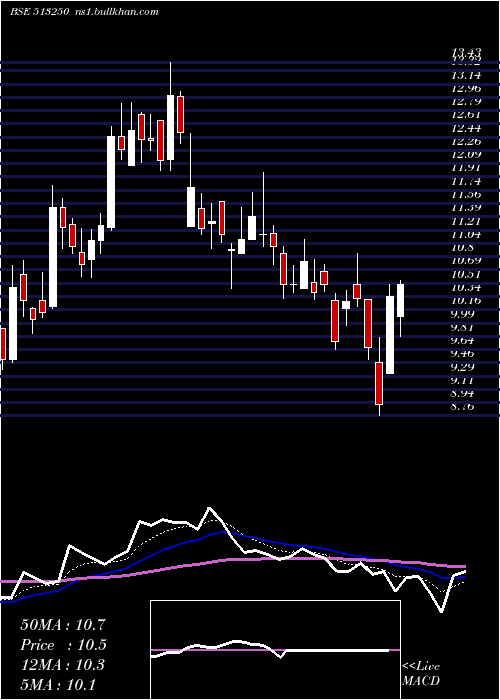Click the 11.39 price axis label
This screenshot has width=500, height=700.
(466, 208)
